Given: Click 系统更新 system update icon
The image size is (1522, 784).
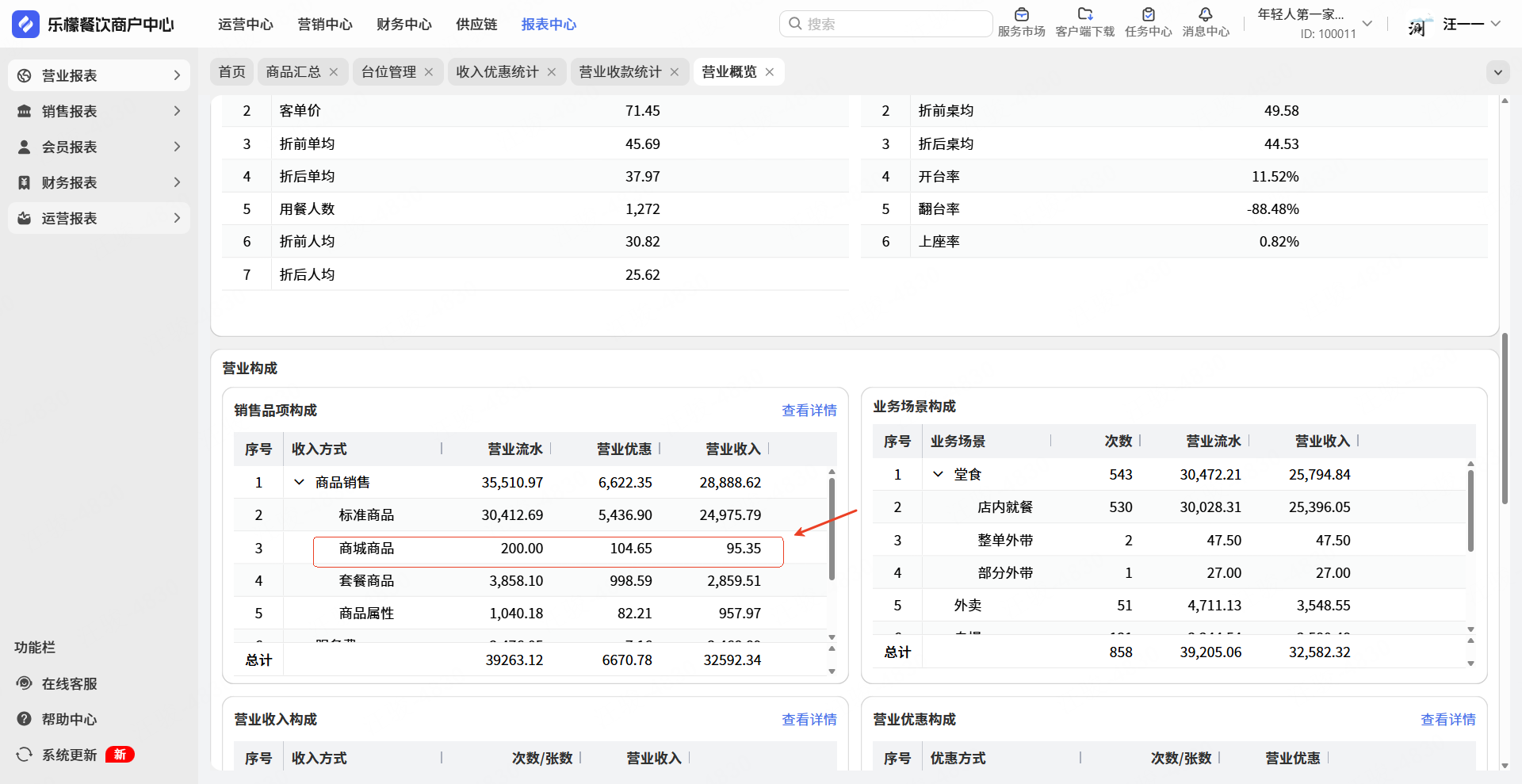Looking at the screenshot, I should 25,755.
